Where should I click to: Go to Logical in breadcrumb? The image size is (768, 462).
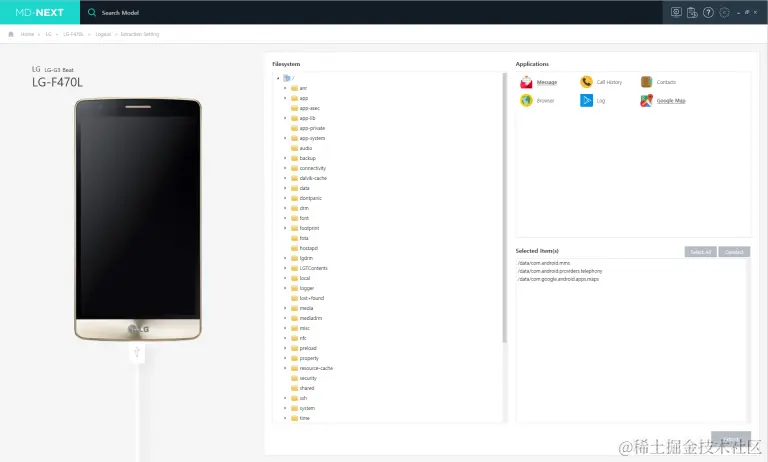103,34
